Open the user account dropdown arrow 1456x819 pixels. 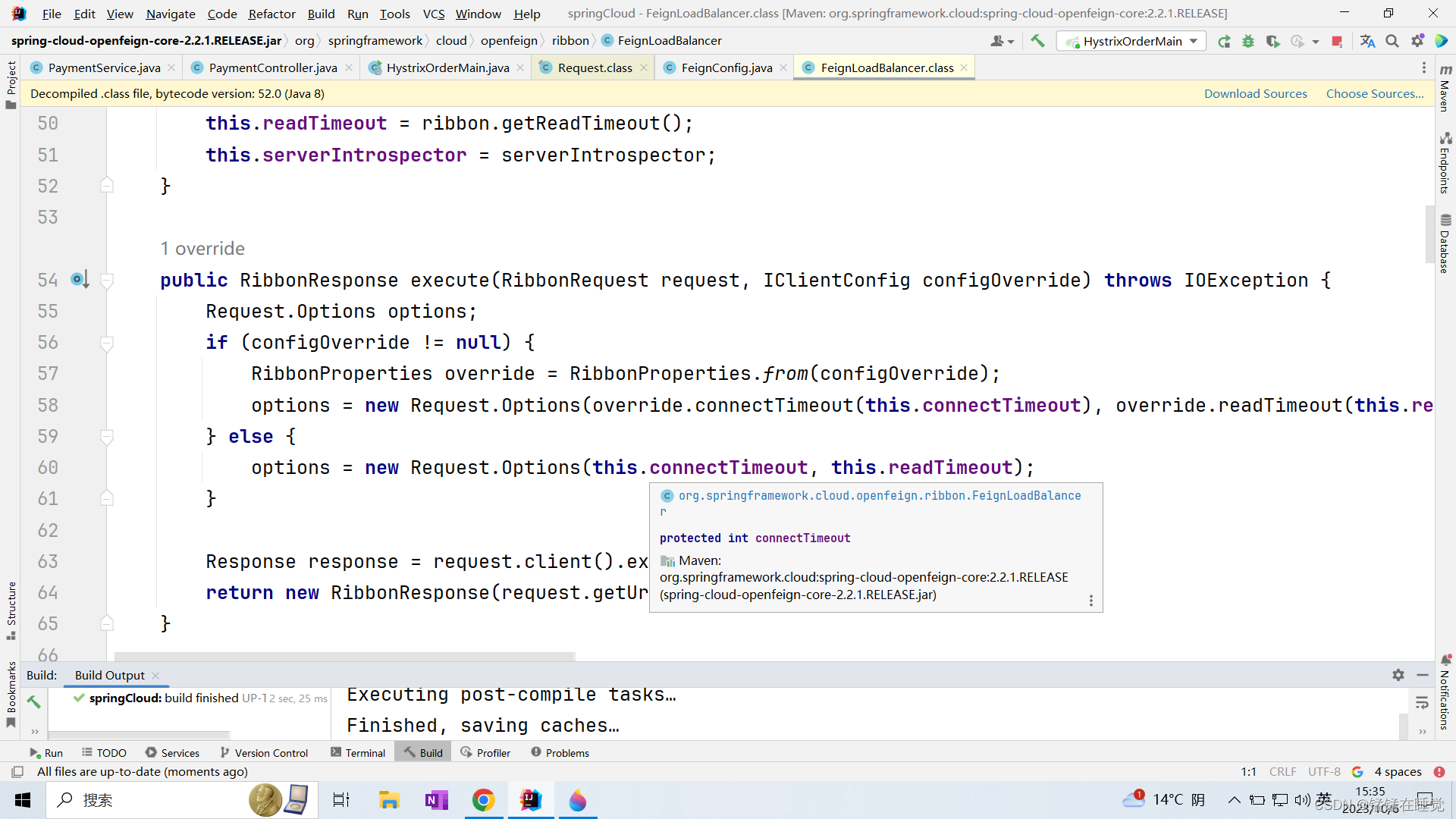point(1010,41)
